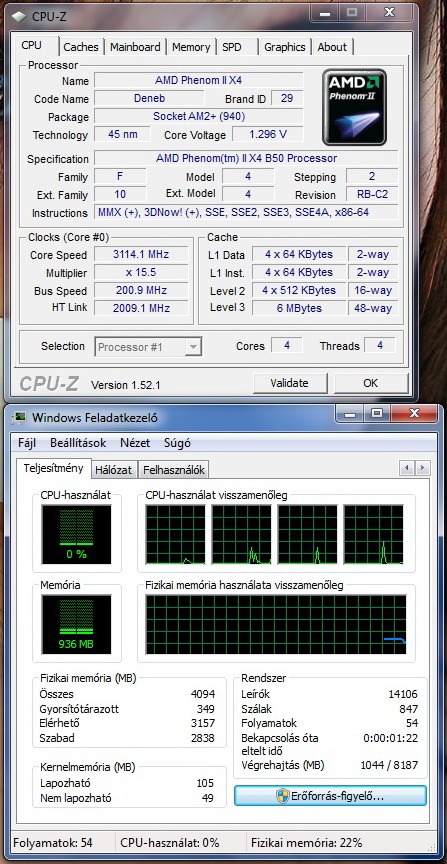Switch to the Caches tab
This screenshot has width=447, height=864.
[81, 47]
